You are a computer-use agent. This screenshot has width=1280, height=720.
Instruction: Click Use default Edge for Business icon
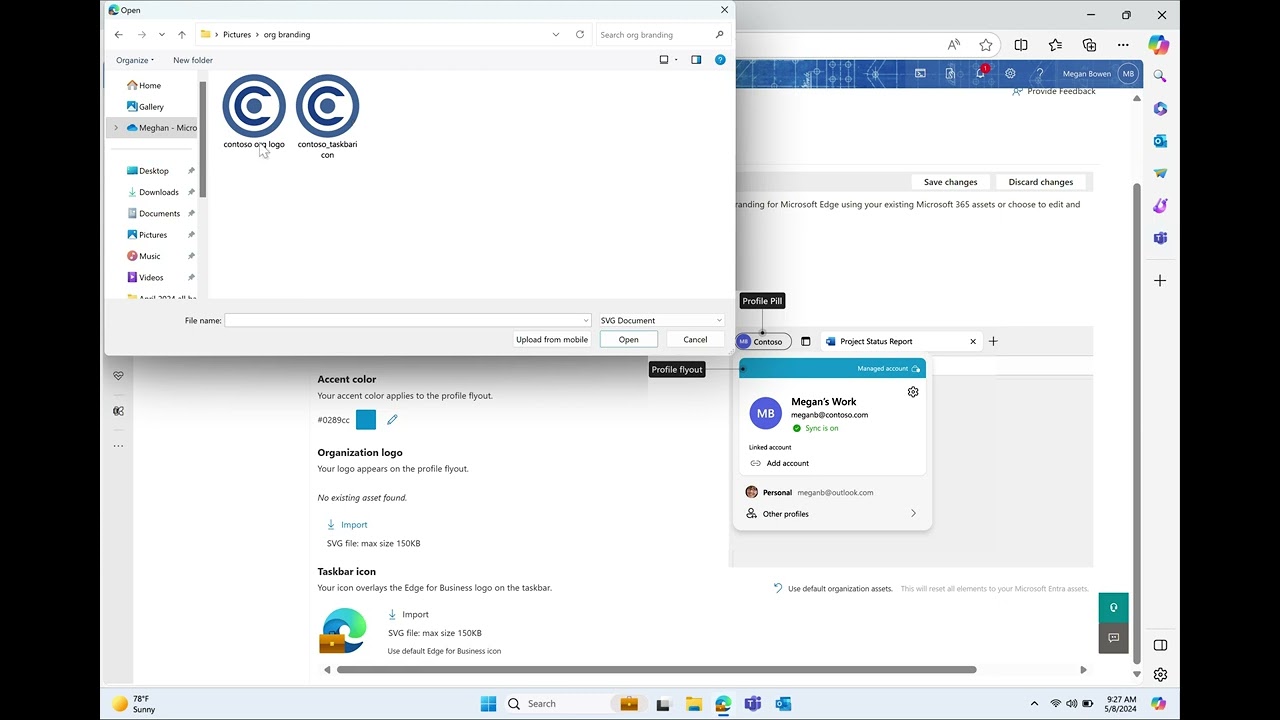[x=444, y=651]
